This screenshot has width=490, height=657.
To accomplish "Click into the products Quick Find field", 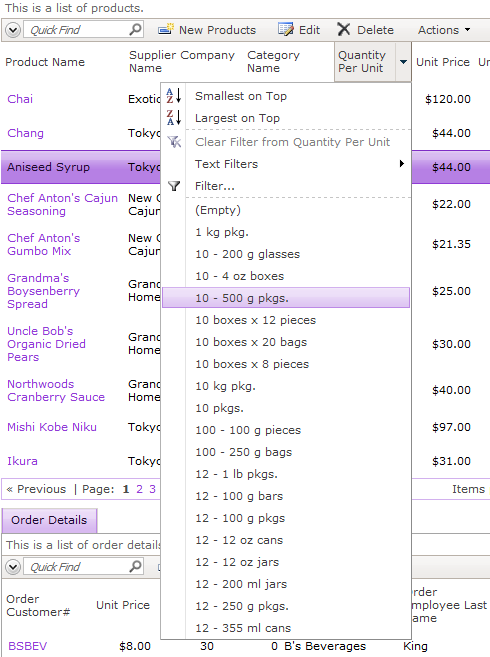I will click(x=78, y=30).
